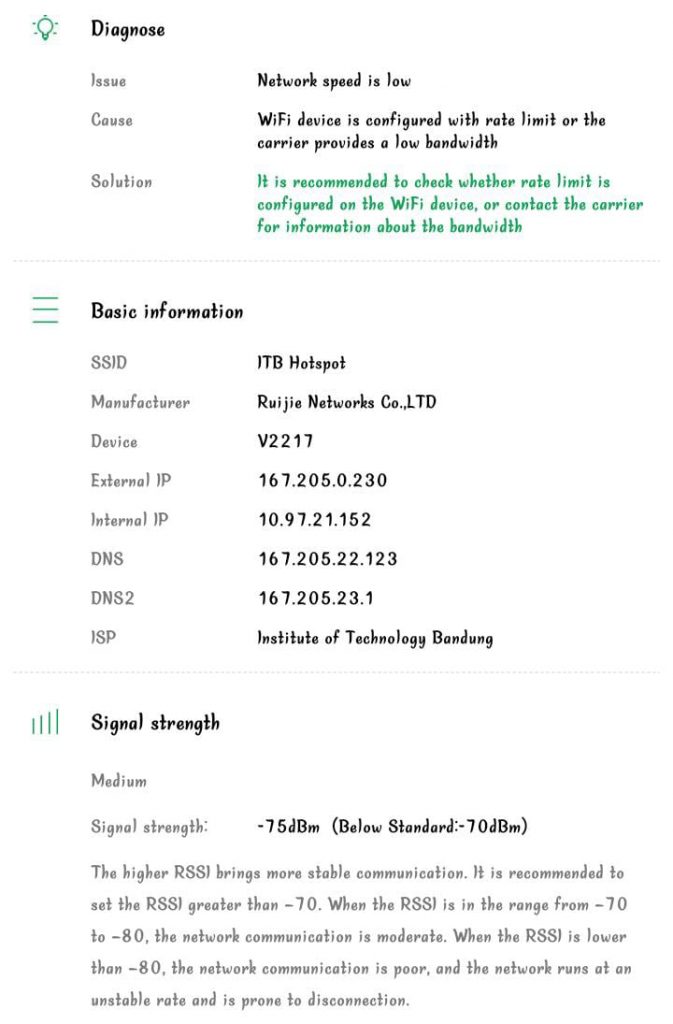Select the SSID value ITB Hotspot
The image size is (673, 1024).
point(301,363)
